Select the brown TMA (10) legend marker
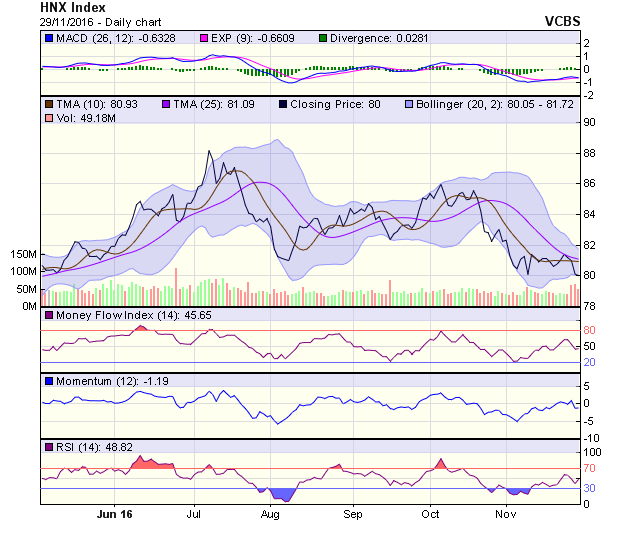Screen dimensions: 620x535 48,103
